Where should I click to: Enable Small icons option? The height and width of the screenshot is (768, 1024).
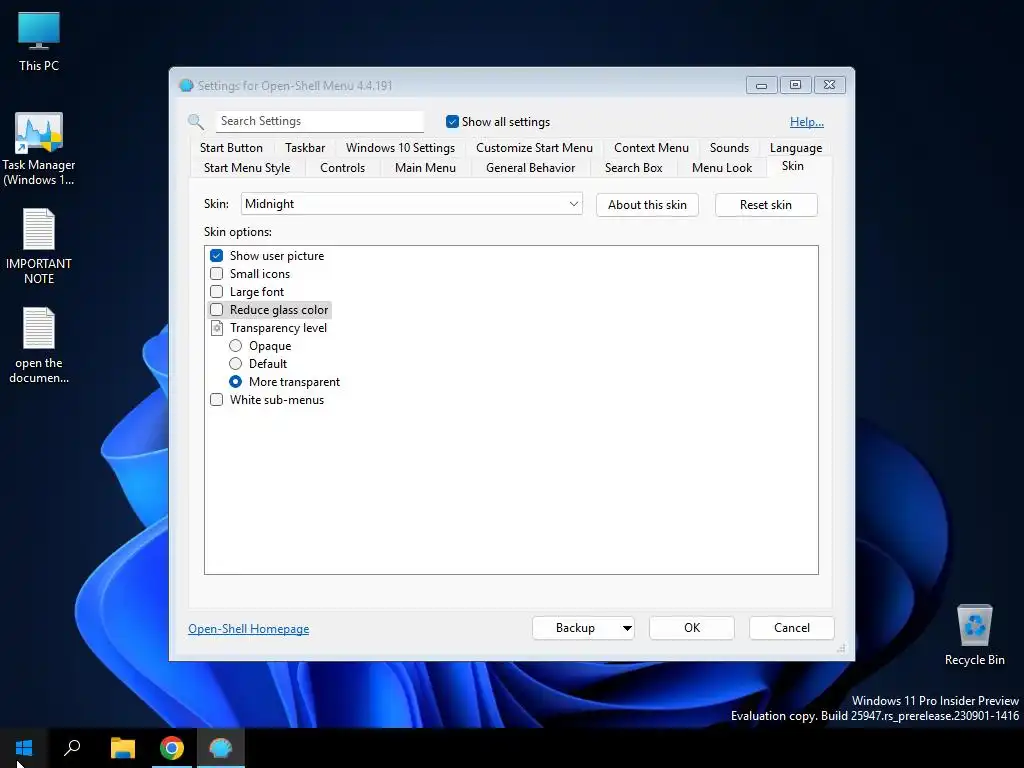pos(217,274)
